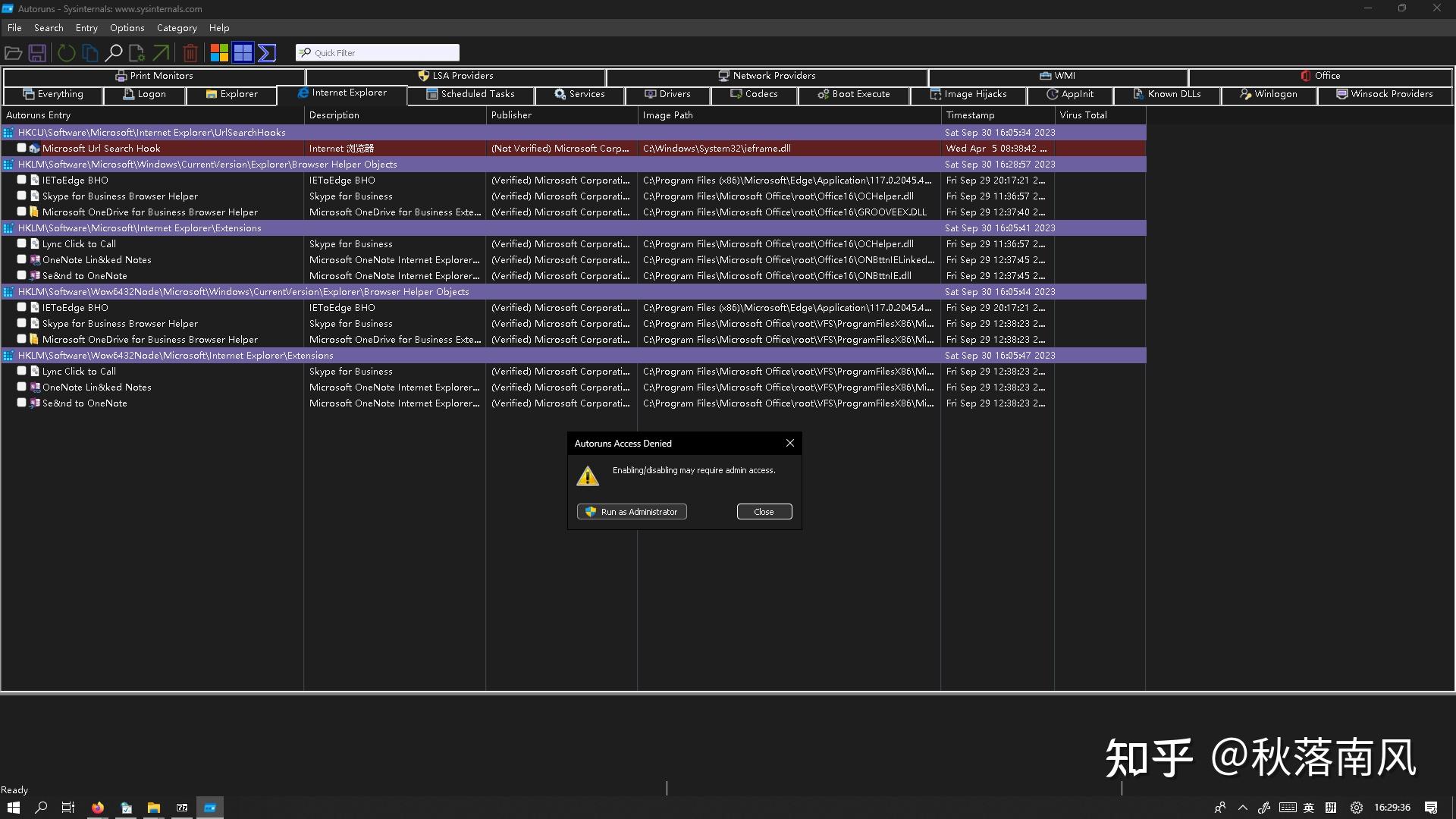
Task: Open the Category menu
Action: tap(177, 28)
